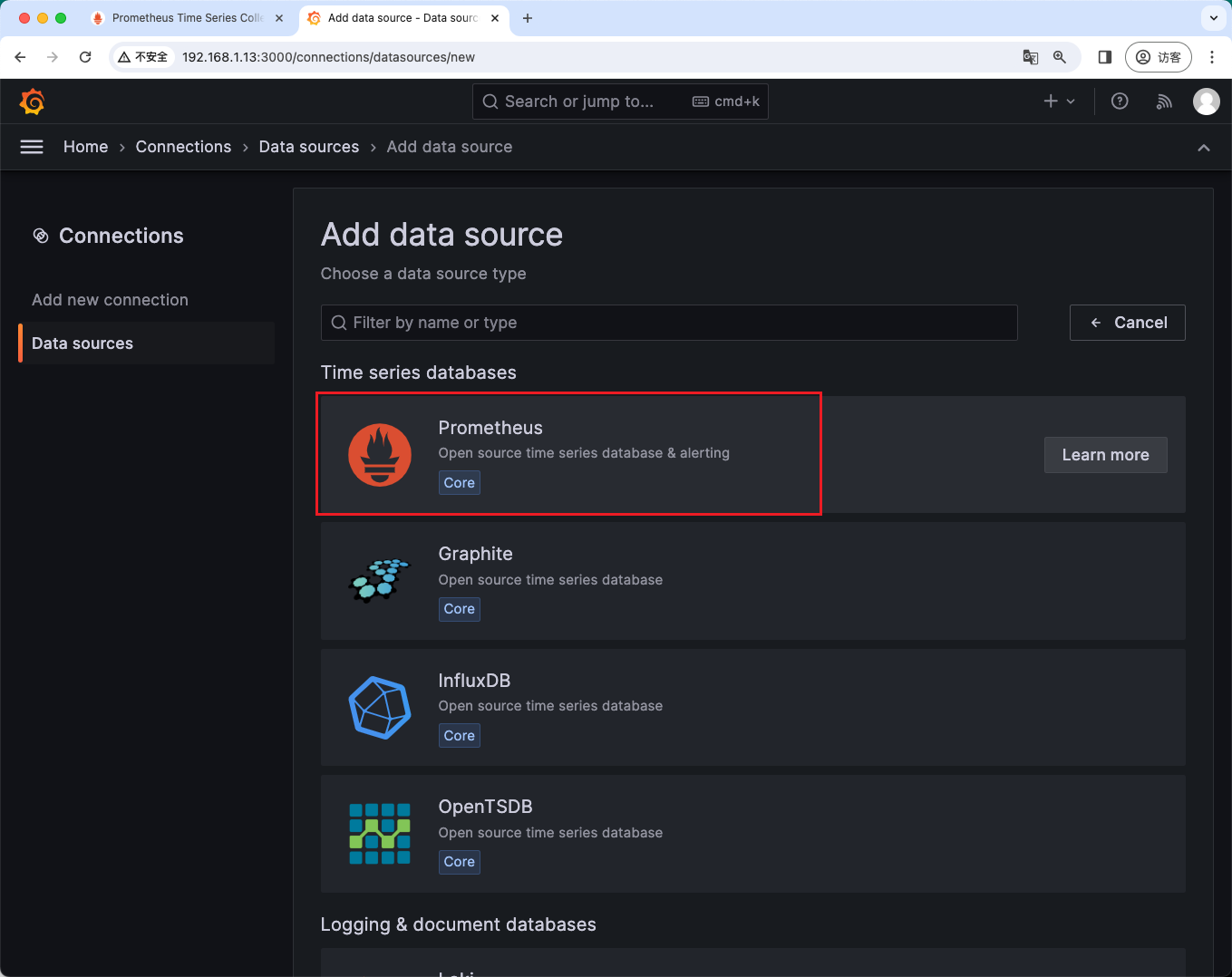Select the OpenTSDB data source title
1232x977 pixels.
[x=485, y=807]
